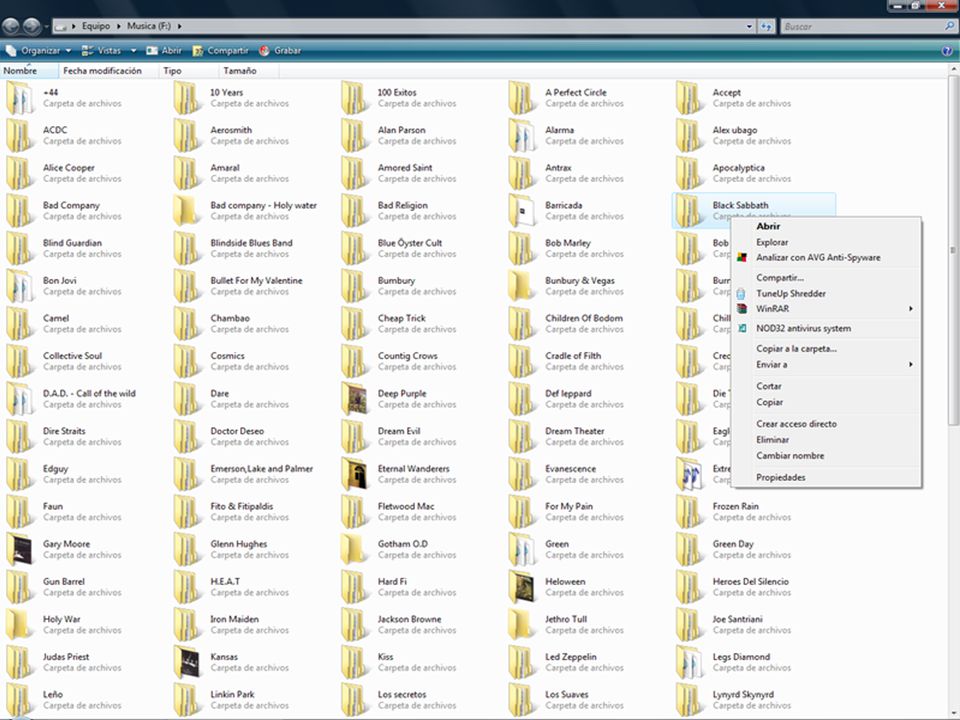This screenshot has width=960, height=720.
Task: Select the Gotham O.D folder icon
Action: coord(354,550)
